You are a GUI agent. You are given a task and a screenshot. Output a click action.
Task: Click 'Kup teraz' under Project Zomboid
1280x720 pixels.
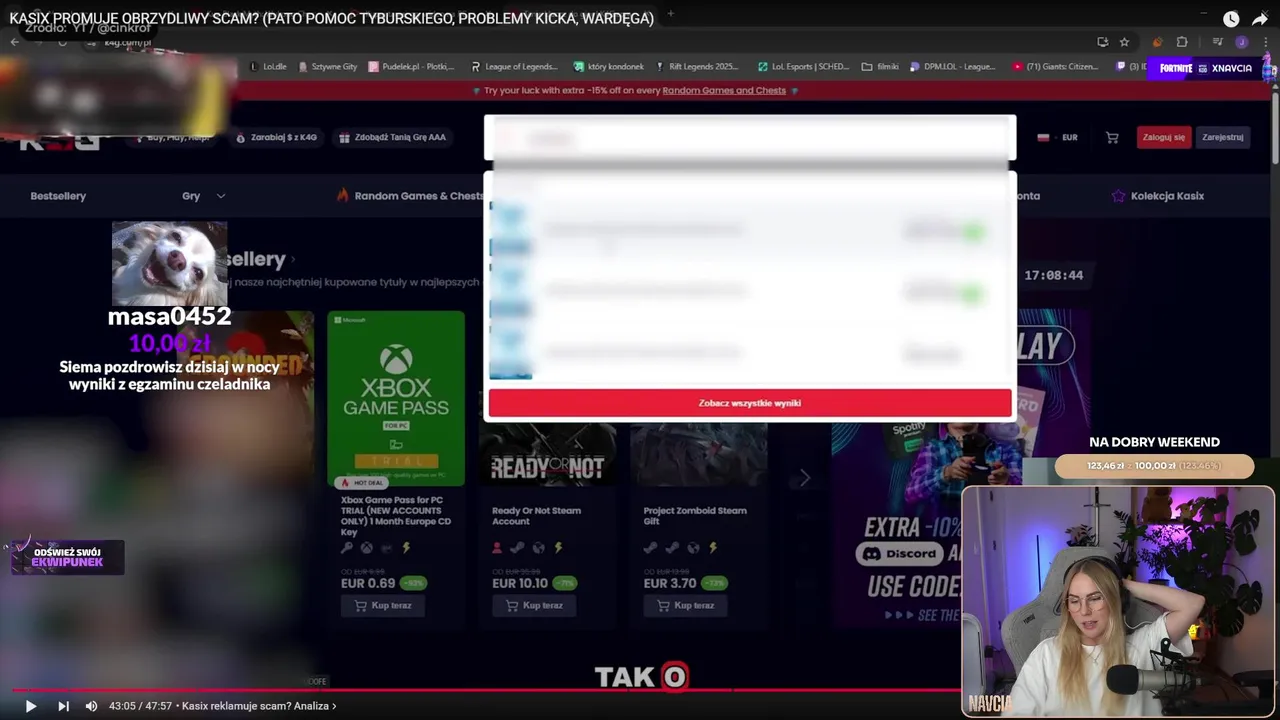685,605
